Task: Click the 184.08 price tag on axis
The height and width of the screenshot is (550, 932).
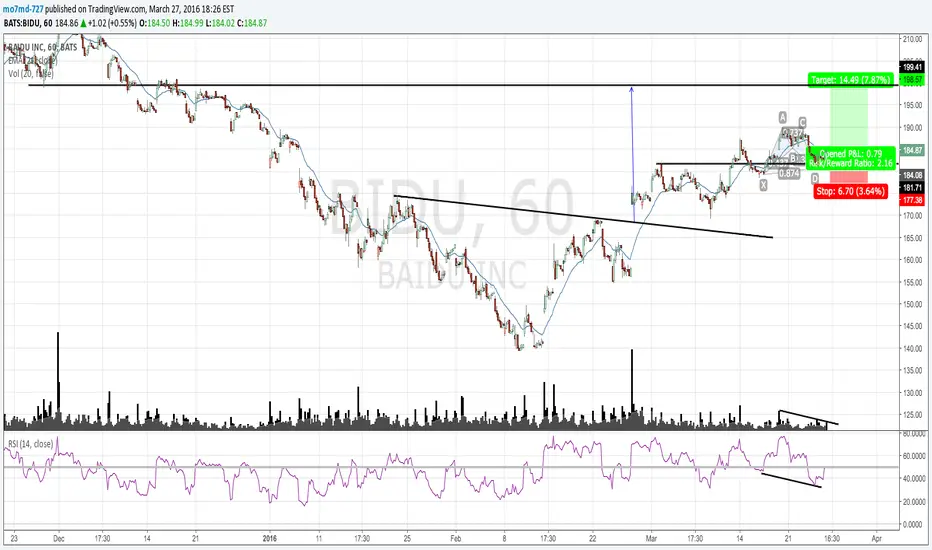Action: (912, 175)
